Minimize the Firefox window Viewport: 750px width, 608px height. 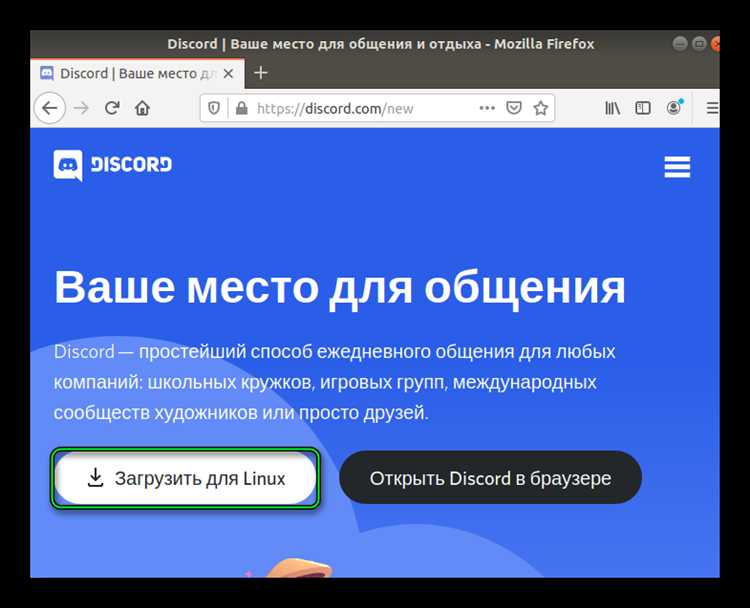point(680,44)
